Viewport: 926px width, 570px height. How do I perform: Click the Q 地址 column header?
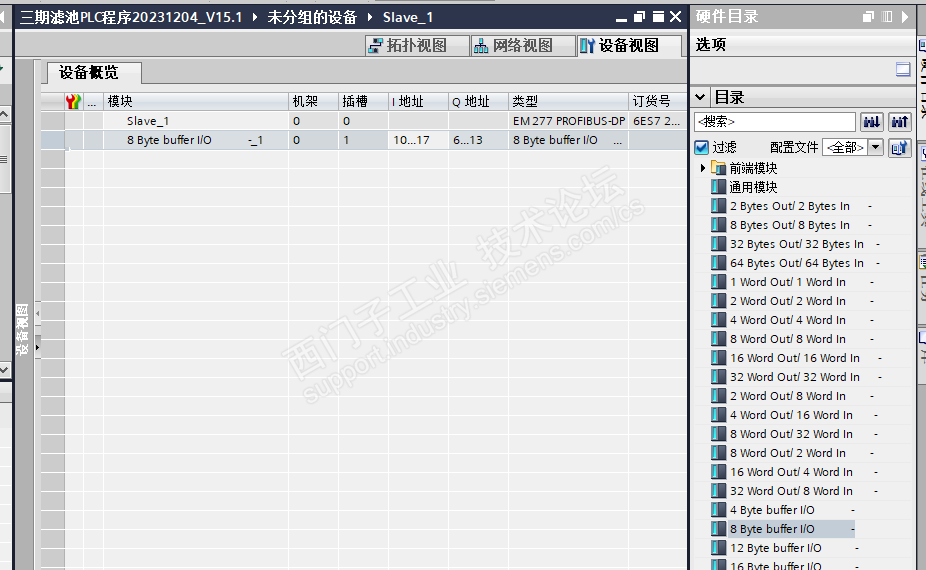(478, 102)
